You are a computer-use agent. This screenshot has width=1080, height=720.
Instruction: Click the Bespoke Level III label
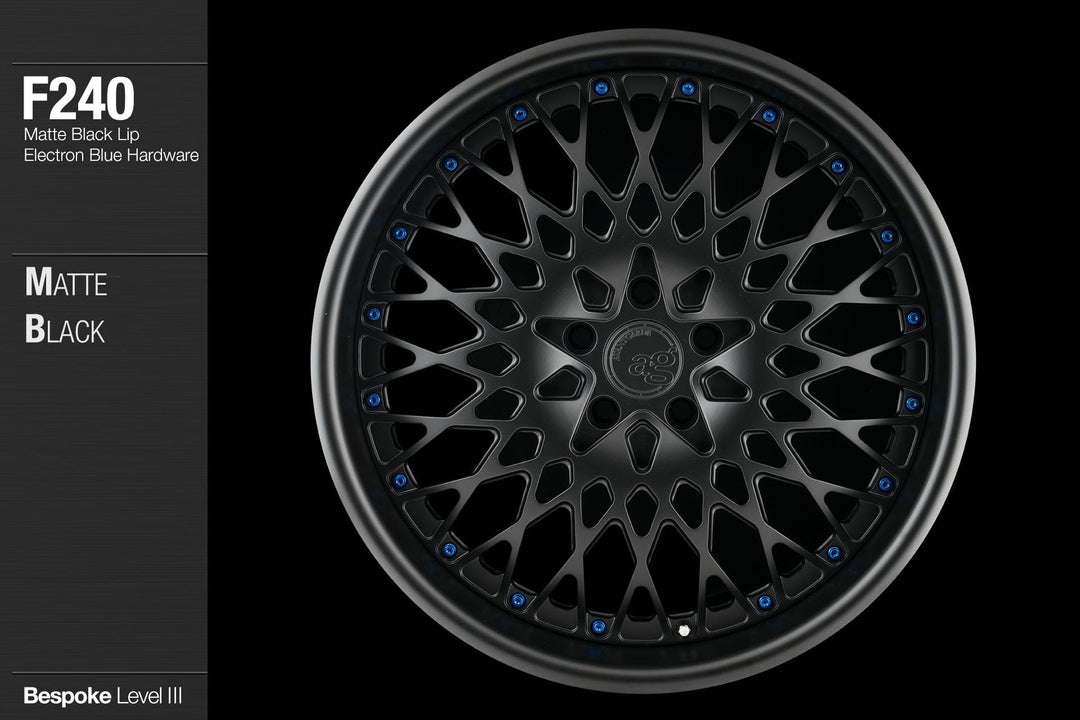[x=102, y=694]
